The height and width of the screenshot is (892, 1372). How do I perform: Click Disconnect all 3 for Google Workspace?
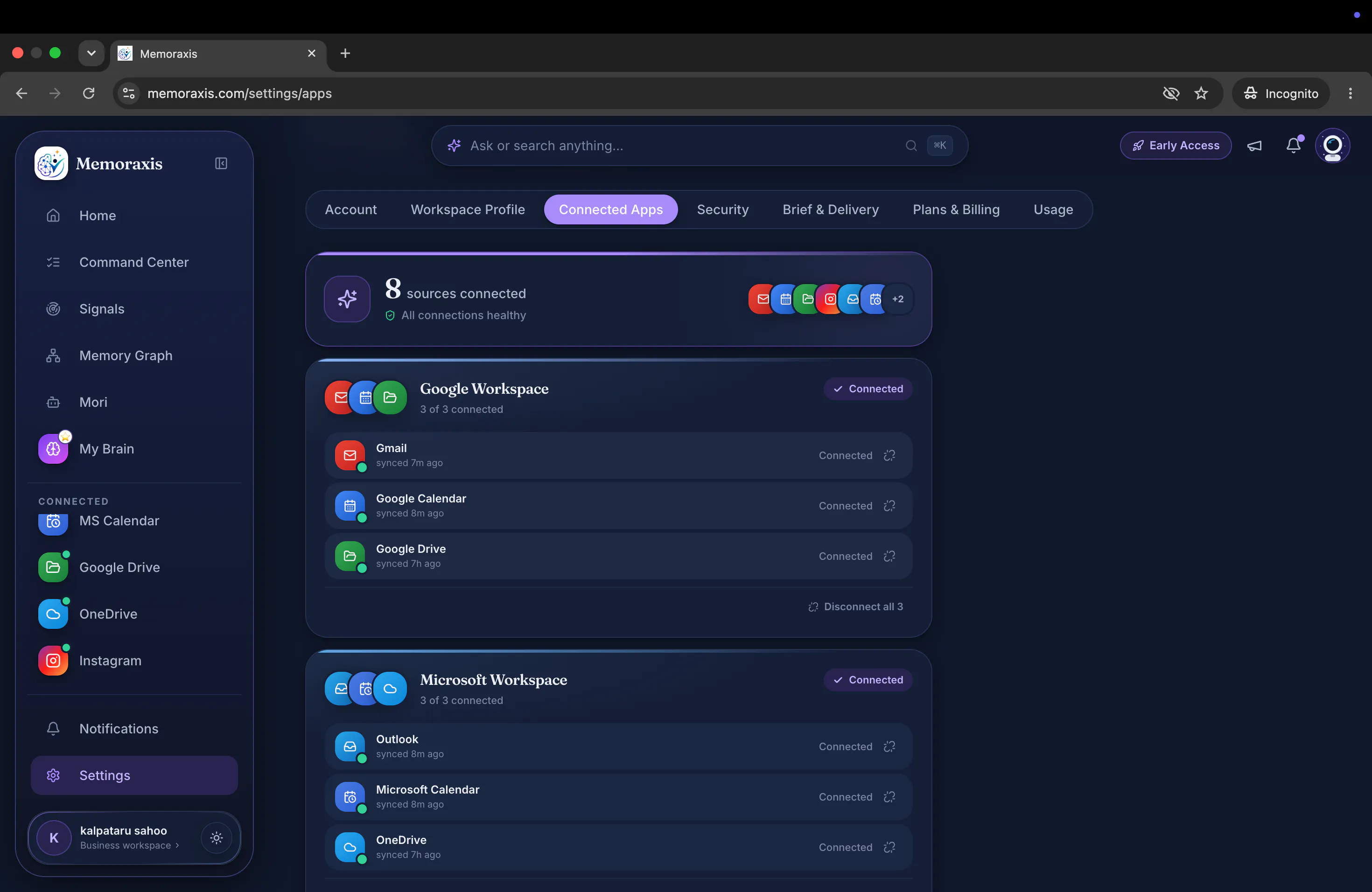[855, 607]
